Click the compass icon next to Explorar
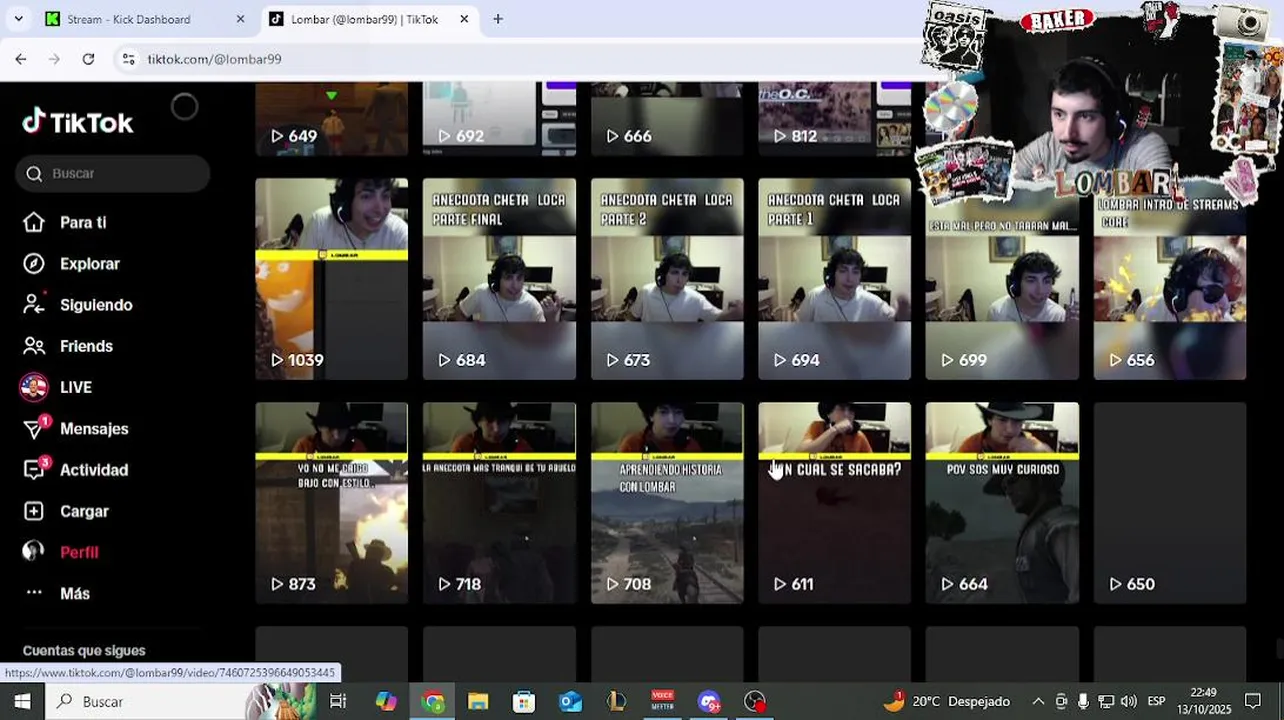This screenshot has width=1284, height=720. (x=34, y=264)
